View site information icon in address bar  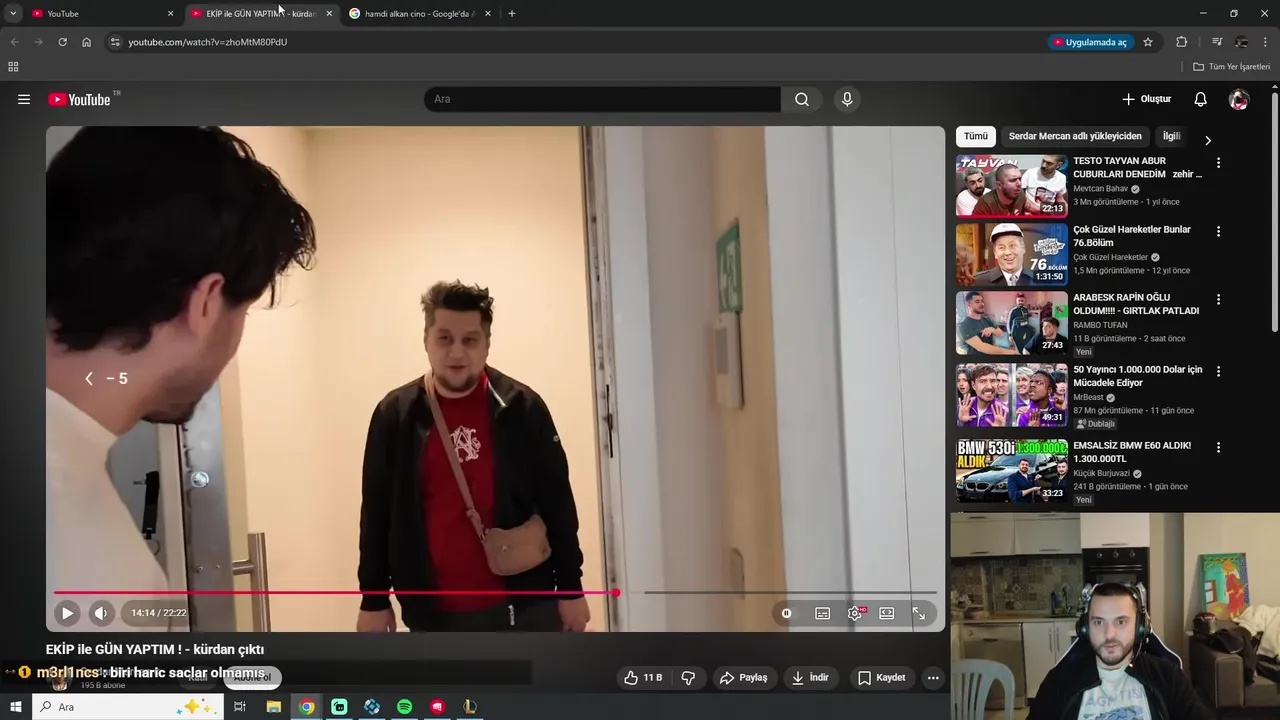[x=115, y=42]
